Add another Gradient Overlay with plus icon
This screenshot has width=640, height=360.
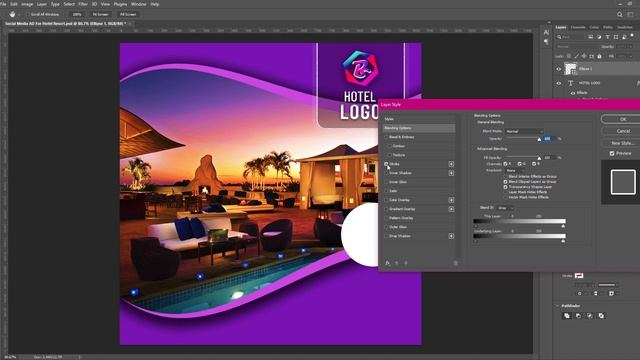451,209
